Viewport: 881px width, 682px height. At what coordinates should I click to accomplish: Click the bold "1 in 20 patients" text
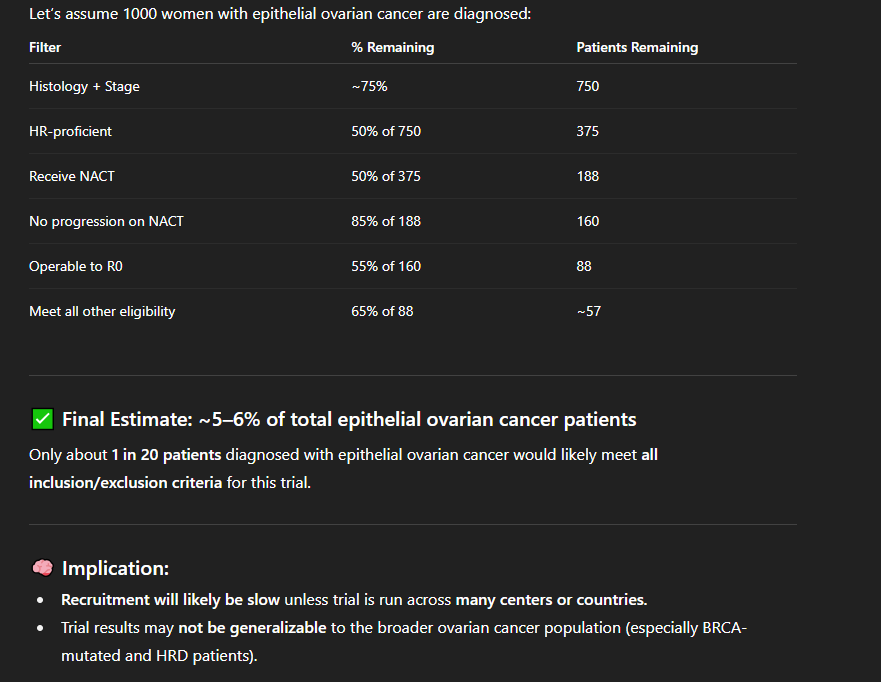pyautogui.click(x=166, y=455)
